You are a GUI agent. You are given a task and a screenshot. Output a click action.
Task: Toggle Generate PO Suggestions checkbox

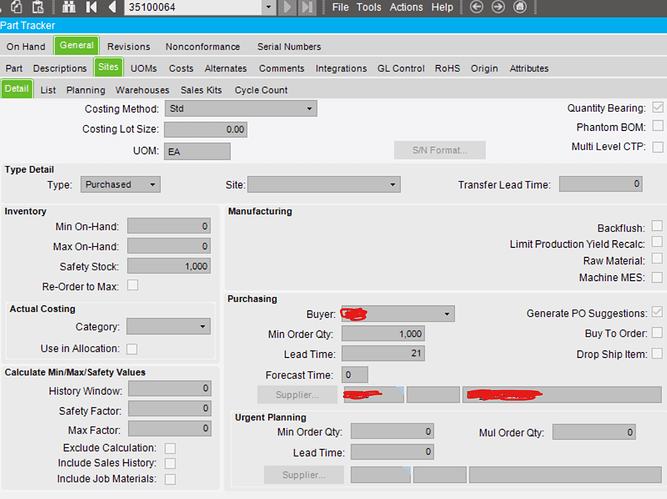click(x=657, y=312)
